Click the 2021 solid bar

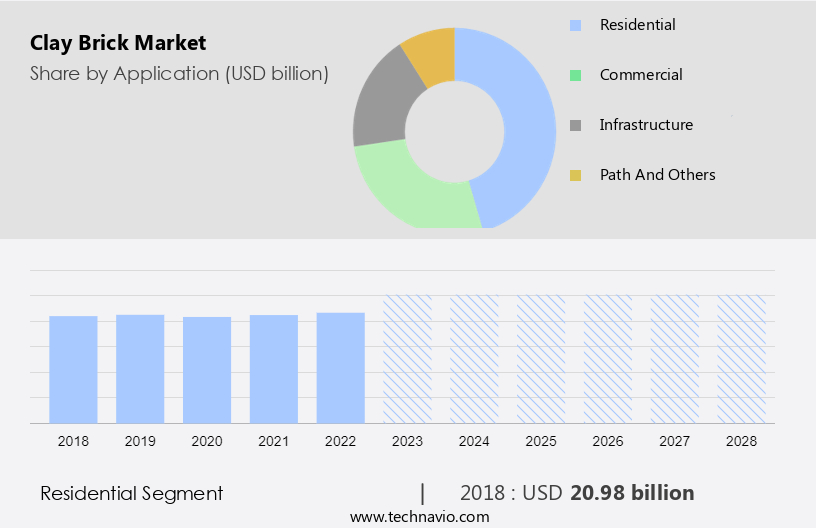(x=274, y=369)
